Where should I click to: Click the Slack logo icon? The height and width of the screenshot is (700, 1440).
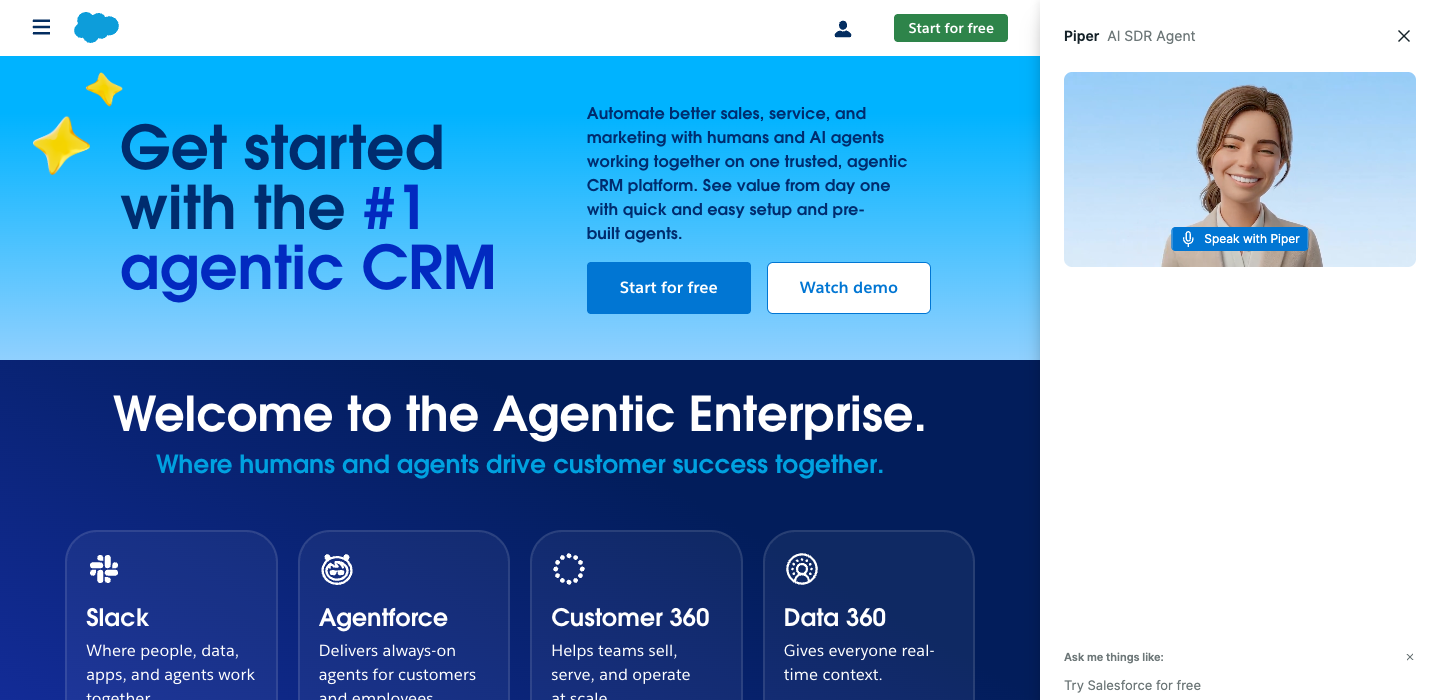[104, 569]
